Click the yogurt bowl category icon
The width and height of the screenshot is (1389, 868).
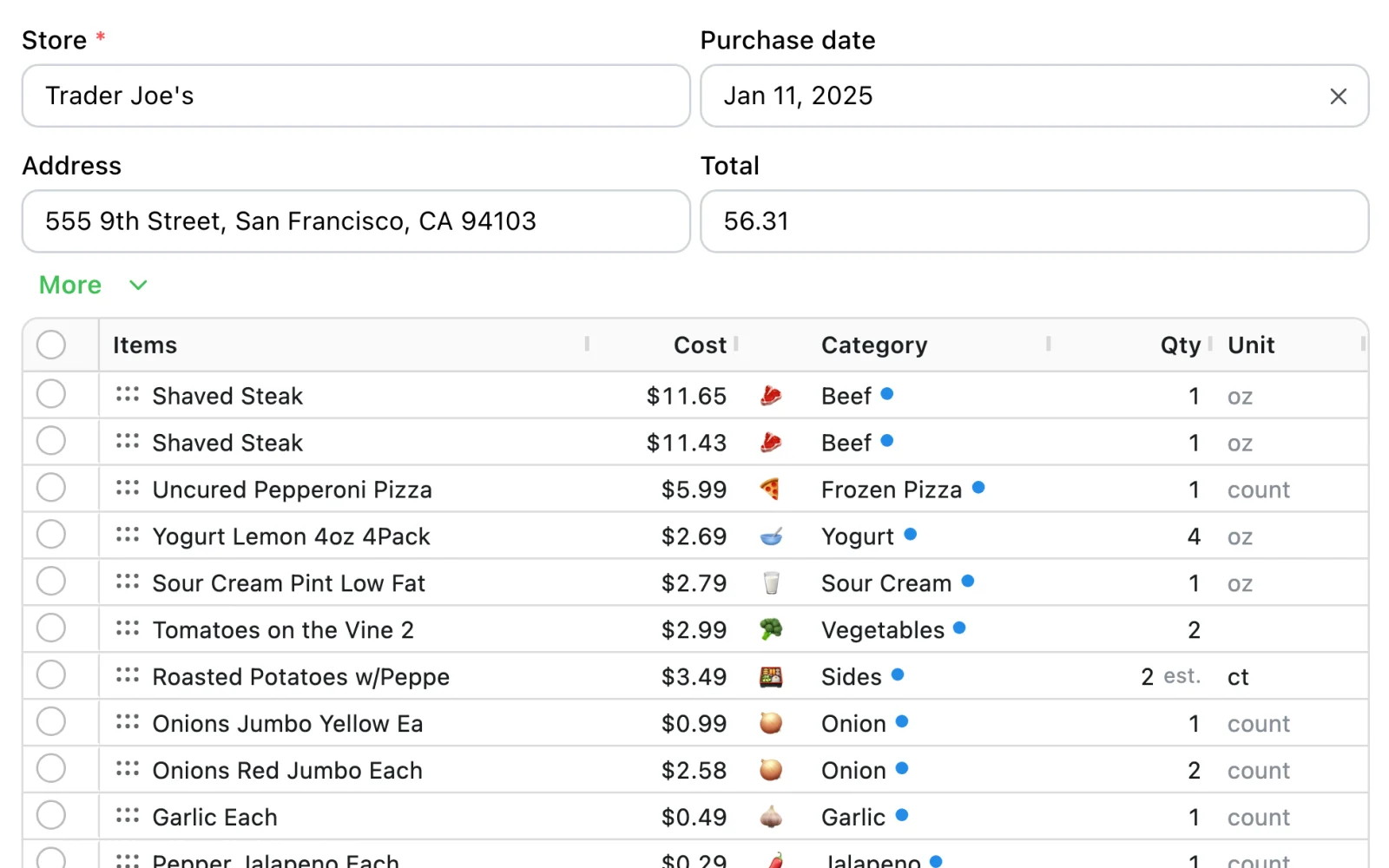click(x=771, y=536)
